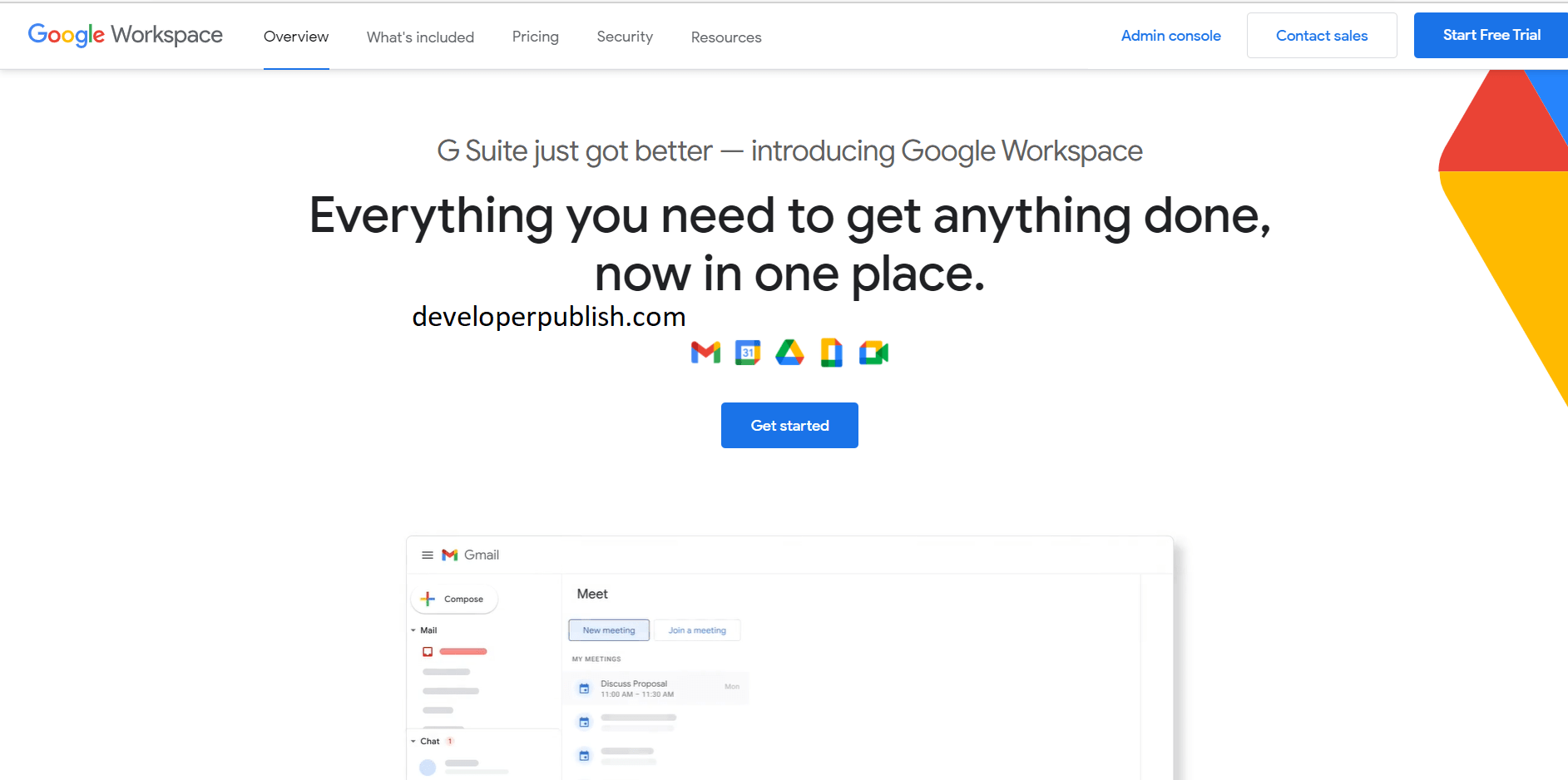
Task: Click the red inbox icon under Mail
Action: (x=428, y=651)
